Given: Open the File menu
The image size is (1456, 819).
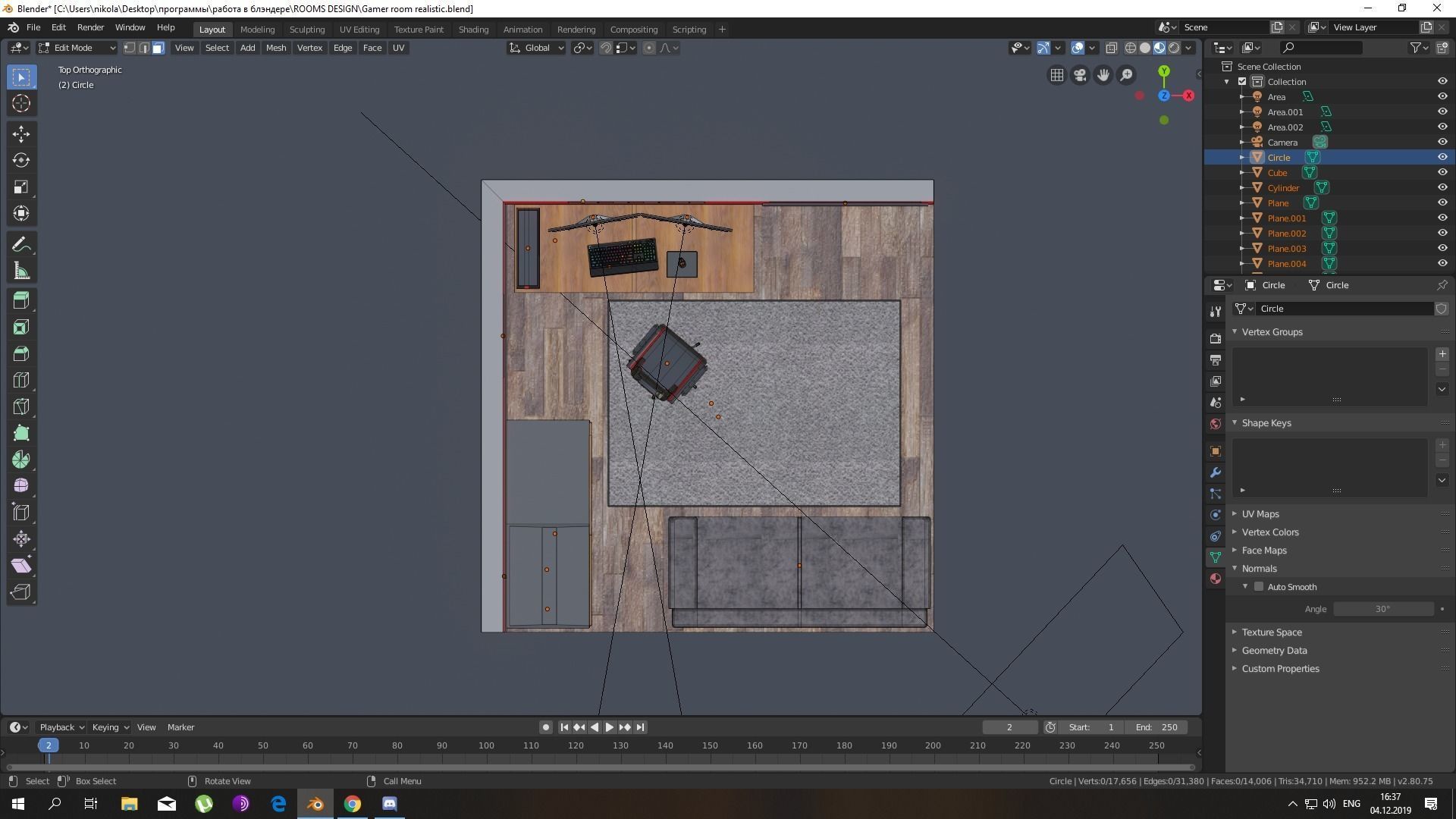Looking at the screenshot, I should coord(33,27).
